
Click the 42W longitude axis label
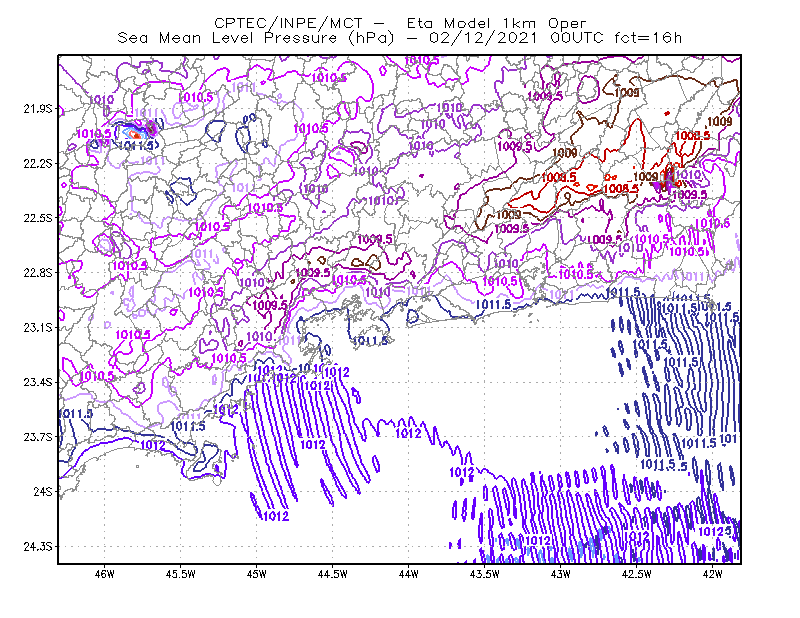[713, 575]
